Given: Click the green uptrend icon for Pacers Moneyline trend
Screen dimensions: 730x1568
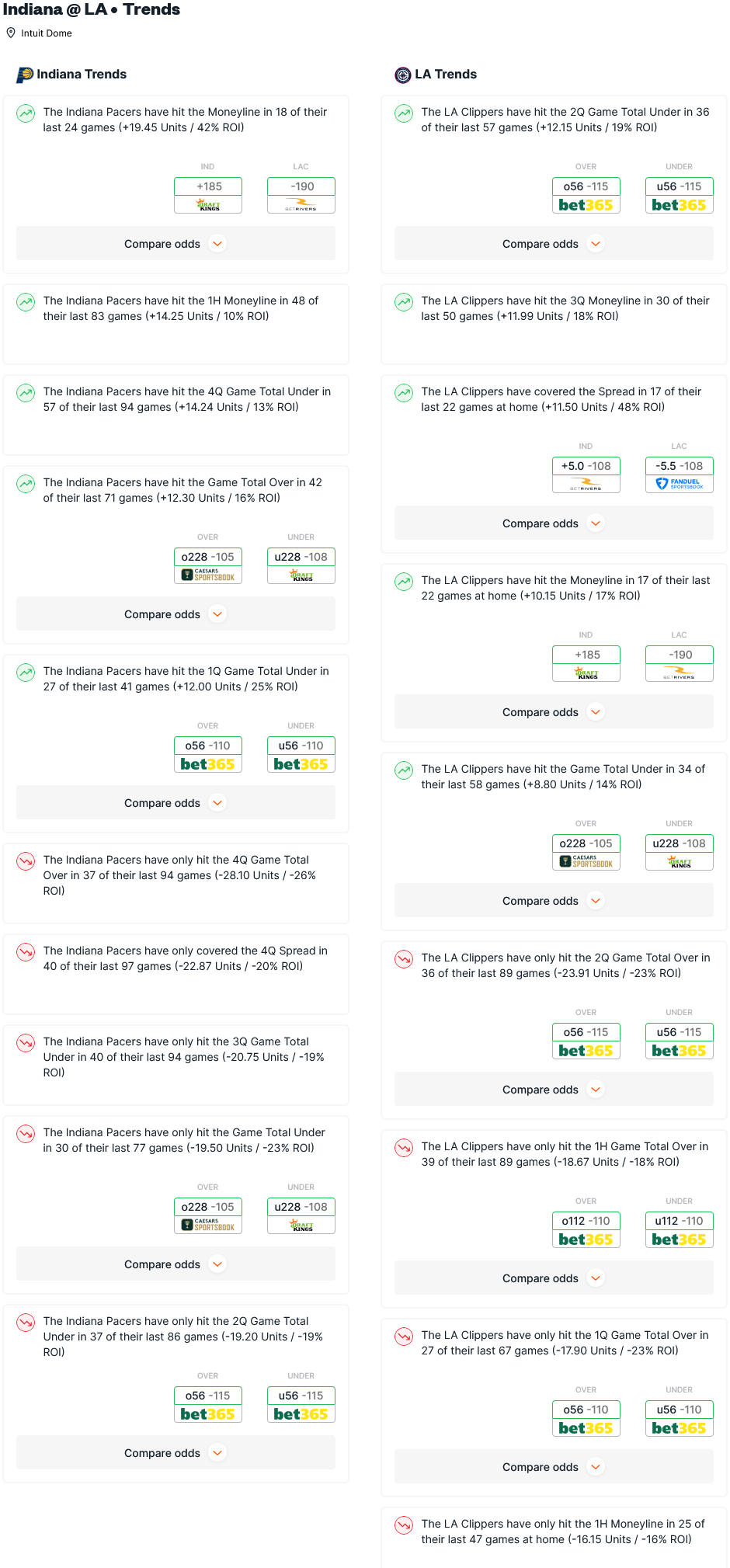Looking at the screenshot, I should coord(26,113).
